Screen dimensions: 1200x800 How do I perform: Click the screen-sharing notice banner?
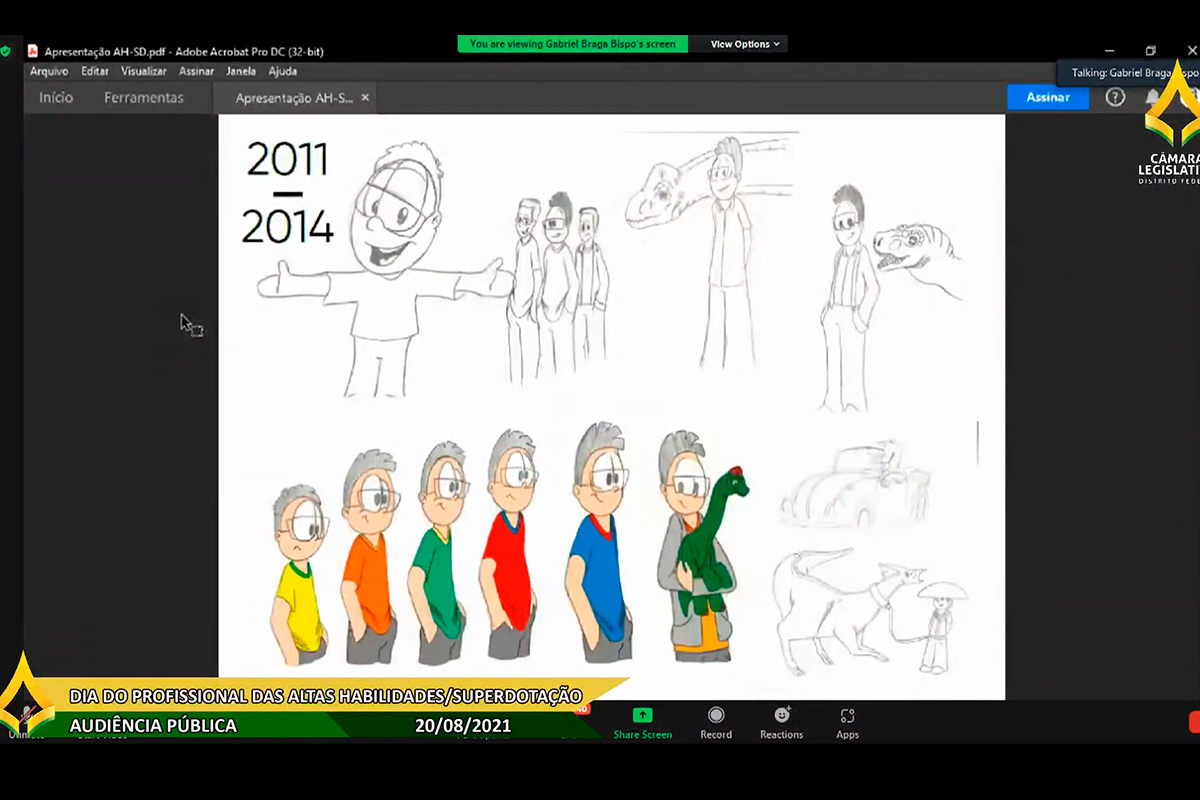point(572,44)
